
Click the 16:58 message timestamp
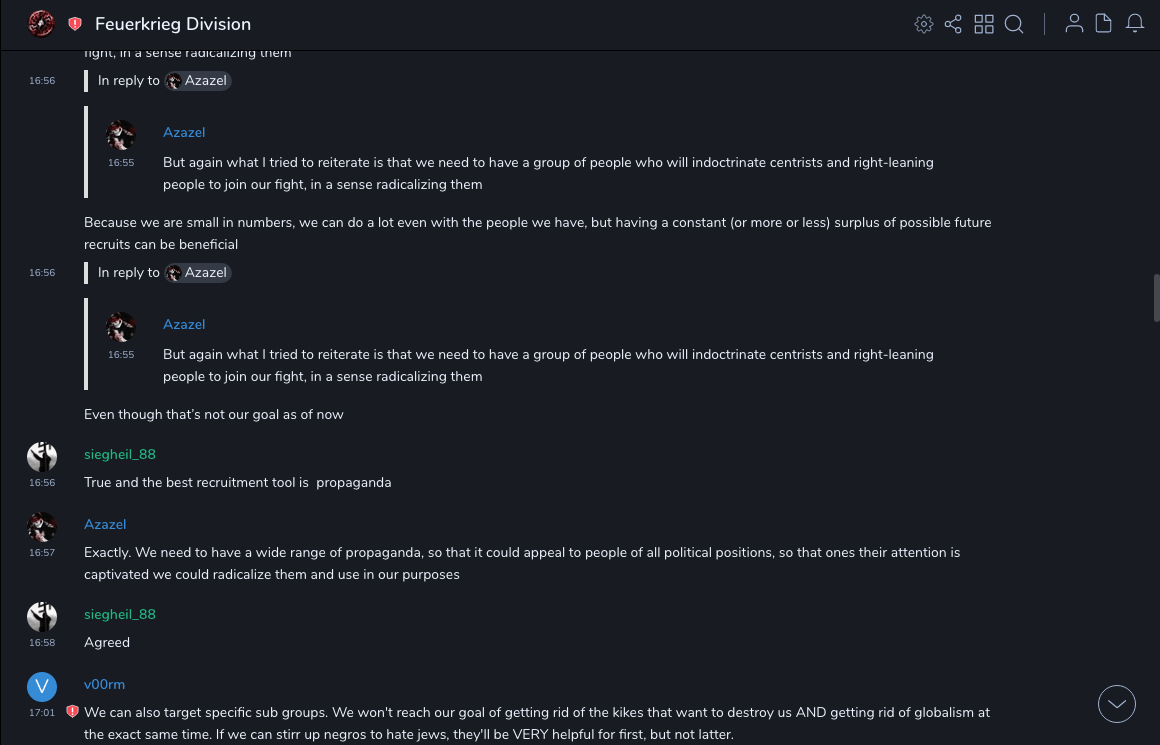(42, 642)
